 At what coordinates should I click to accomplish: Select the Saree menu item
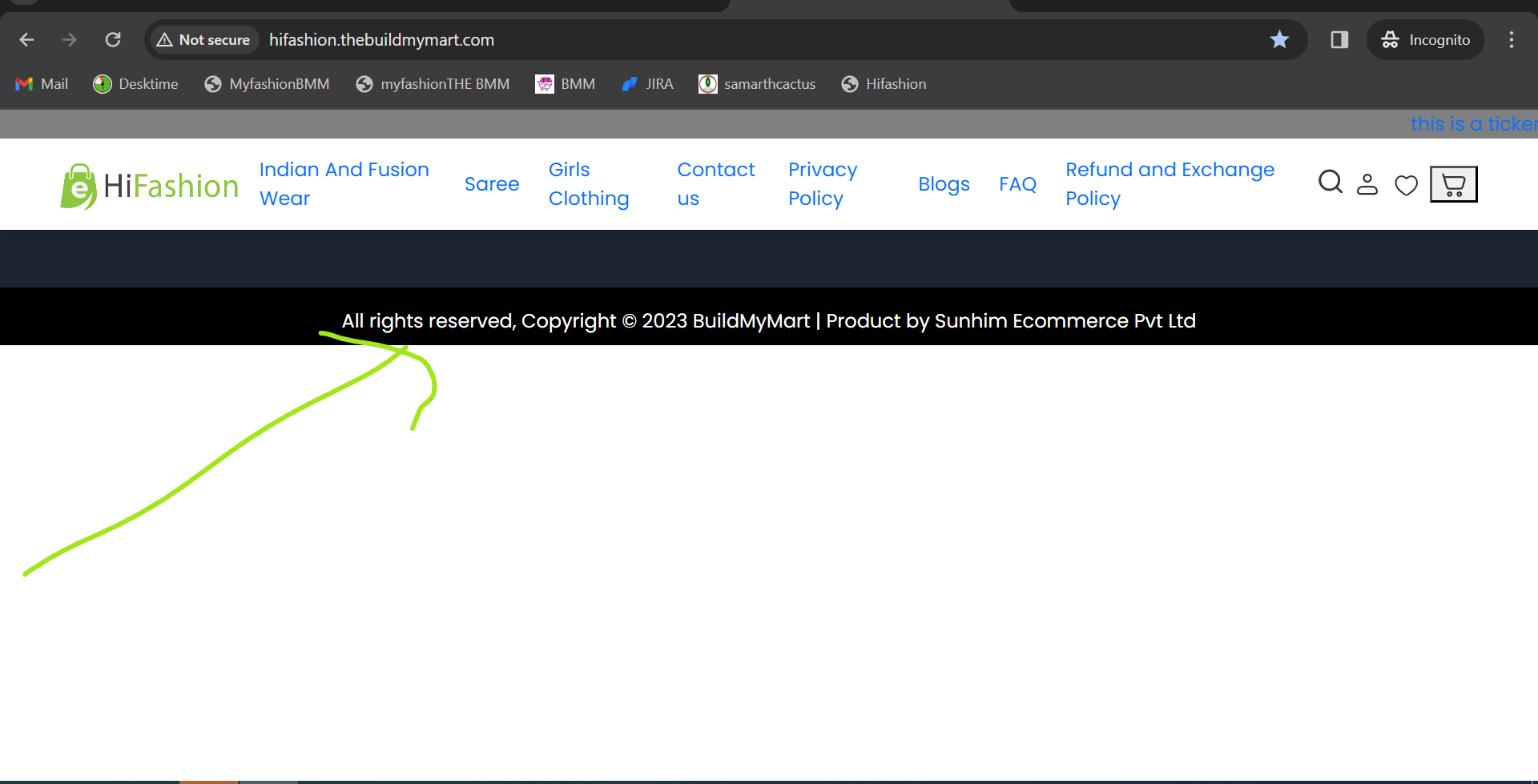[x=492, y=184]
